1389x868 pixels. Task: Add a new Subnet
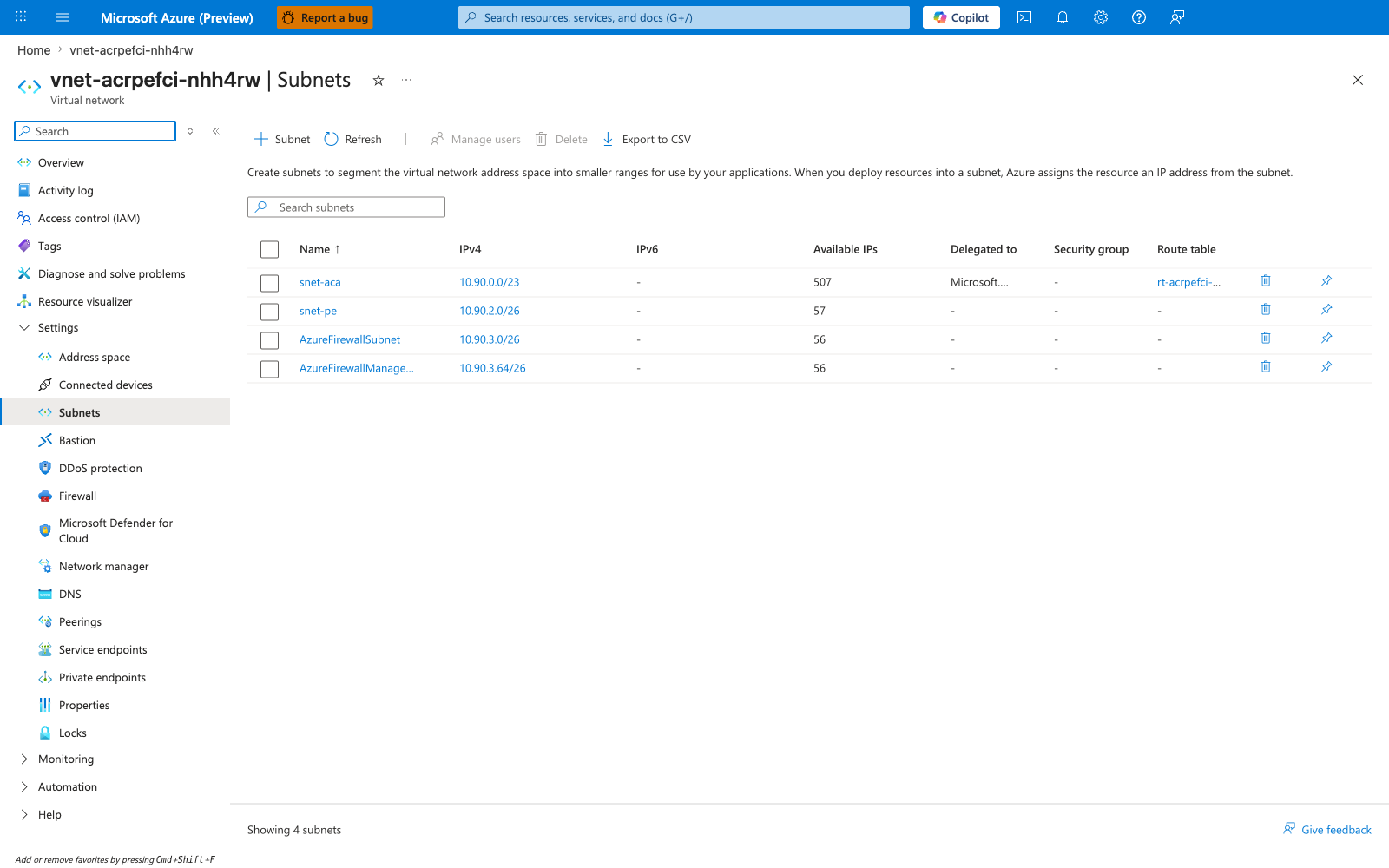tap(282, 139)
